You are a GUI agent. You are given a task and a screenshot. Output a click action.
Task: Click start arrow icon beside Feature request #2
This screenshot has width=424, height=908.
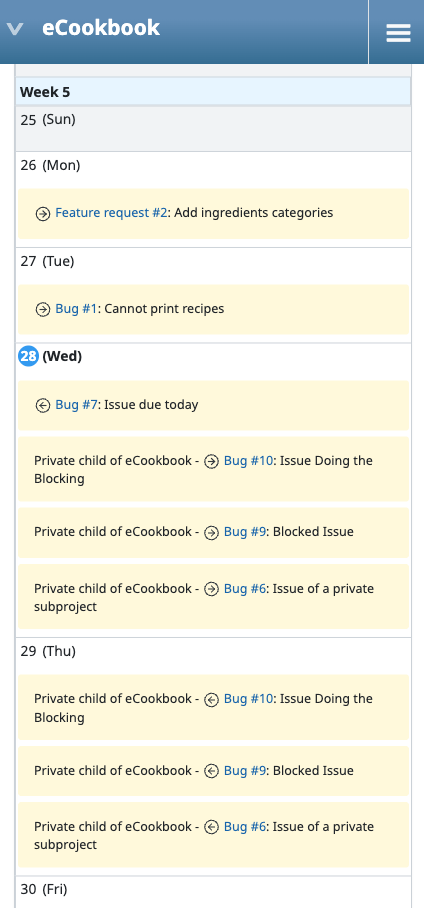[43, 214]
